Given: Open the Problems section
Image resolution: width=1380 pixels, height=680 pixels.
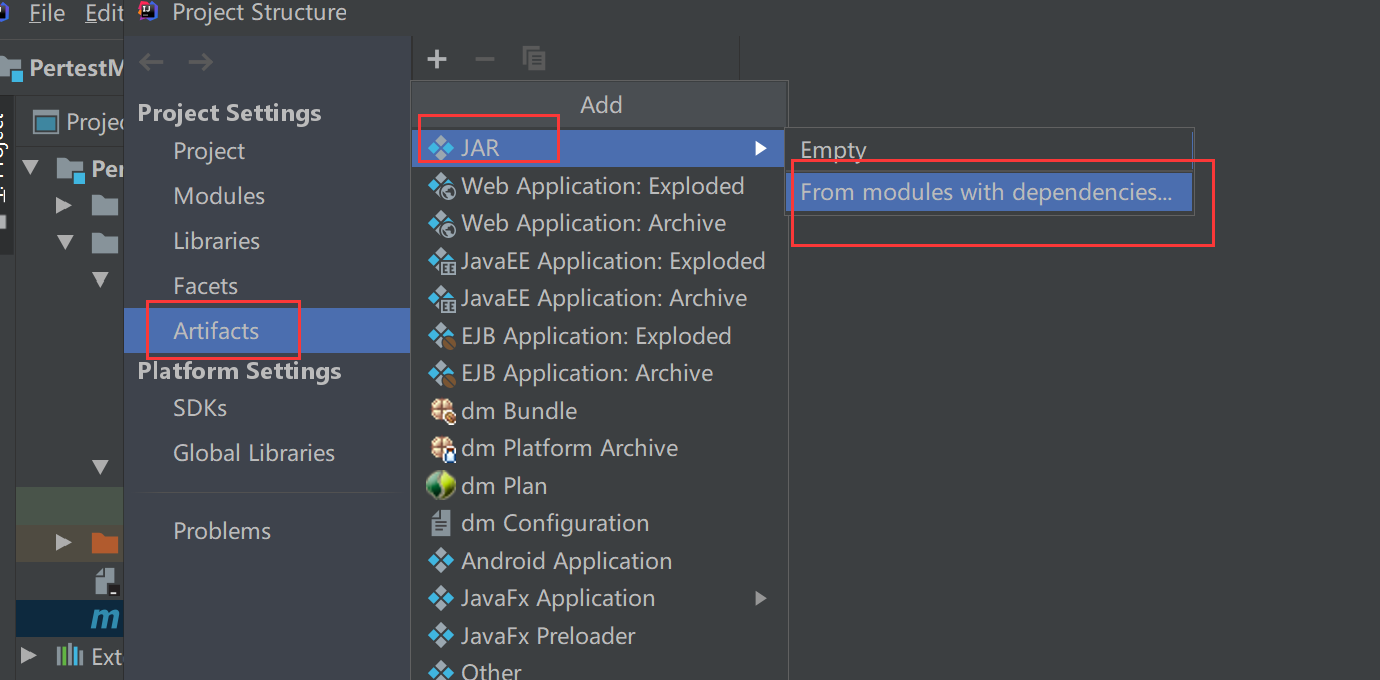Looking at the screenshot, I should (222, 531).
